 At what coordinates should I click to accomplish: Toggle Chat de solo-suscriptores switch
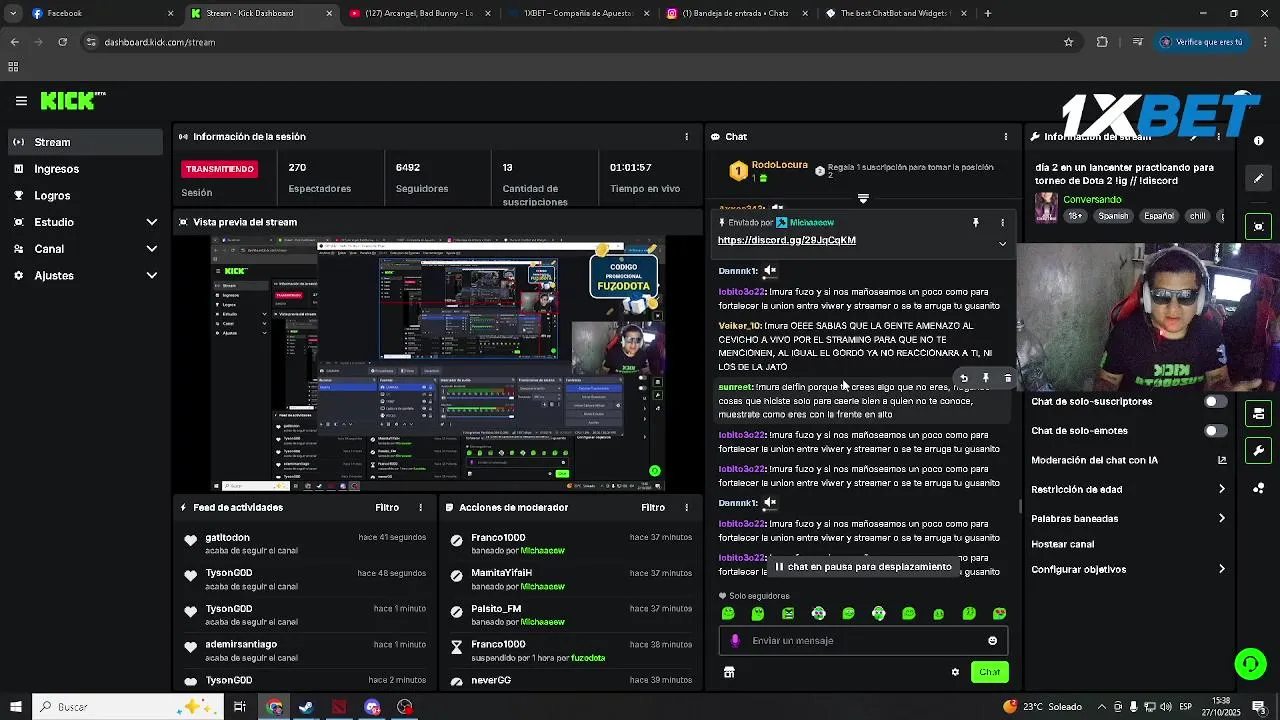1215,402
